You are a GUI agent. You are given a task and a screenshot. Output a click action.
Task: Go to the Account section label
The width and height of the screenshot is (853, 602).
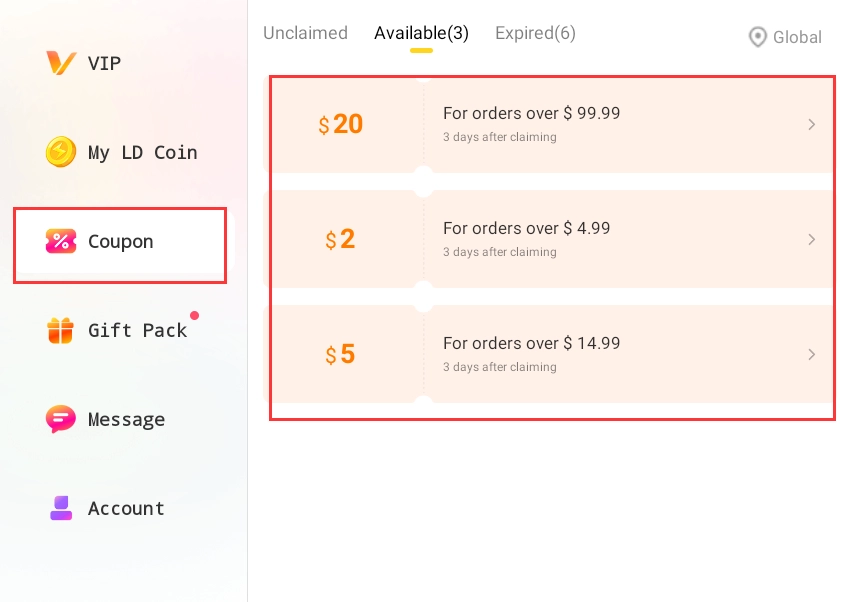(x=126, y=508)
